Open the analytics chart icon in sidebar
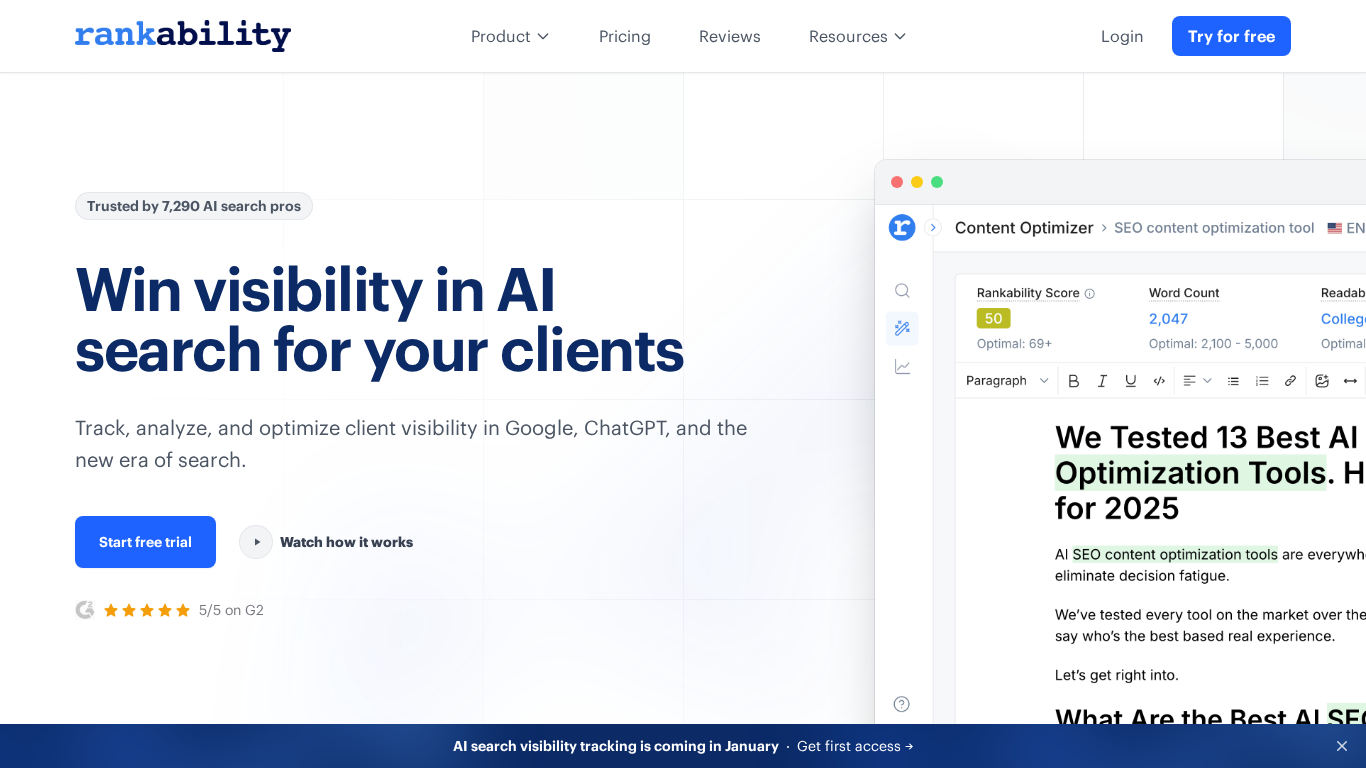Screen dimensions: 1366x768 [x=902, y=366]
